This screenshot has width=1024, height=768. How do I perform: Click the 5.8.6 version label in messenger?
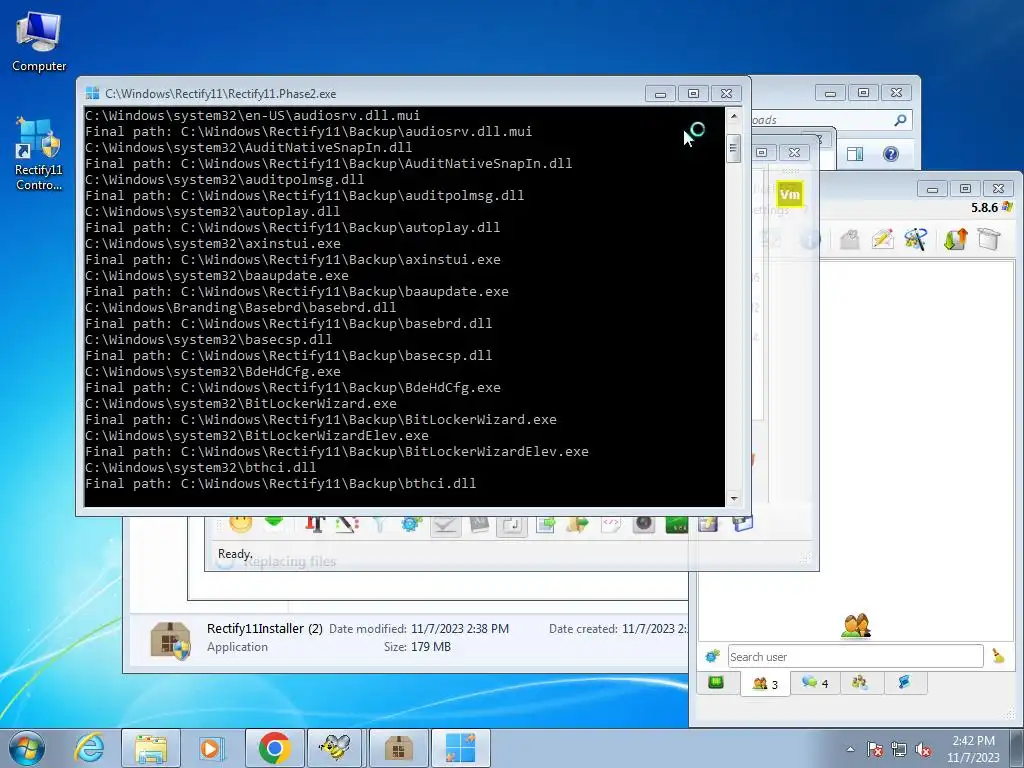[984, 208]
